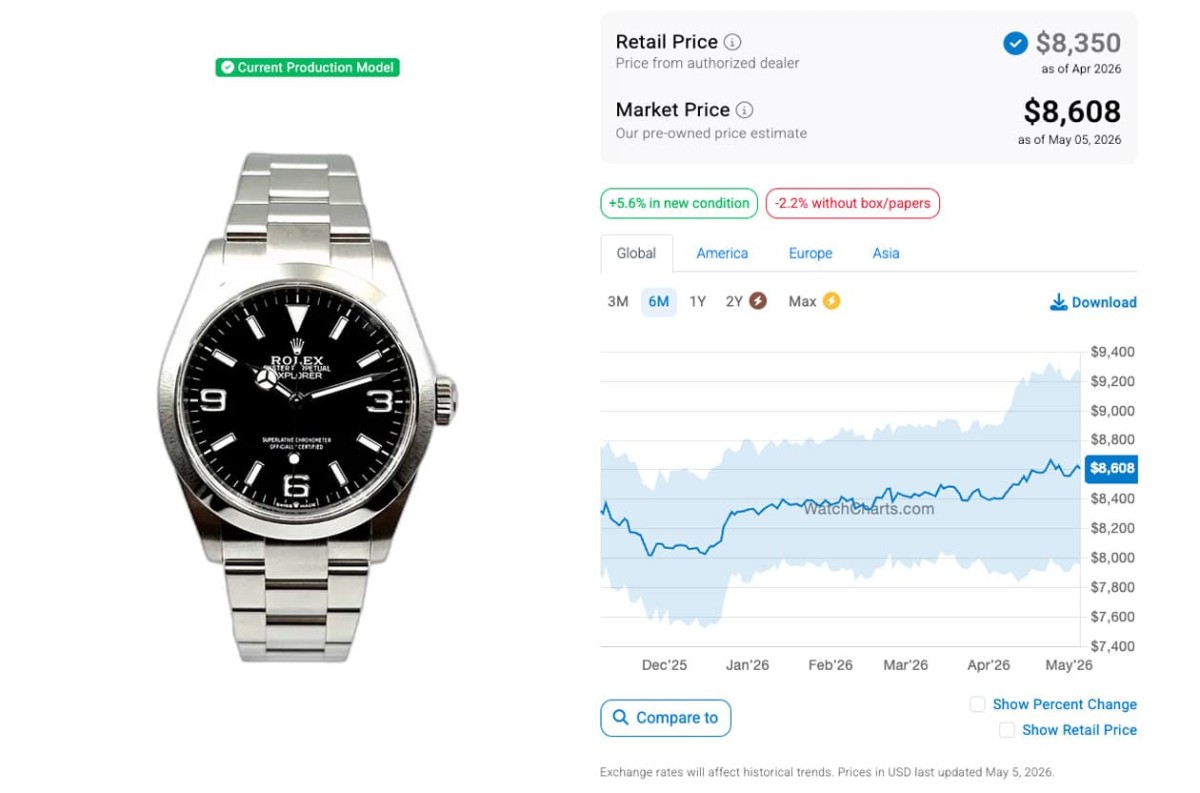Open the Asia region tab

pyautogui.click(x=886, y=253)
